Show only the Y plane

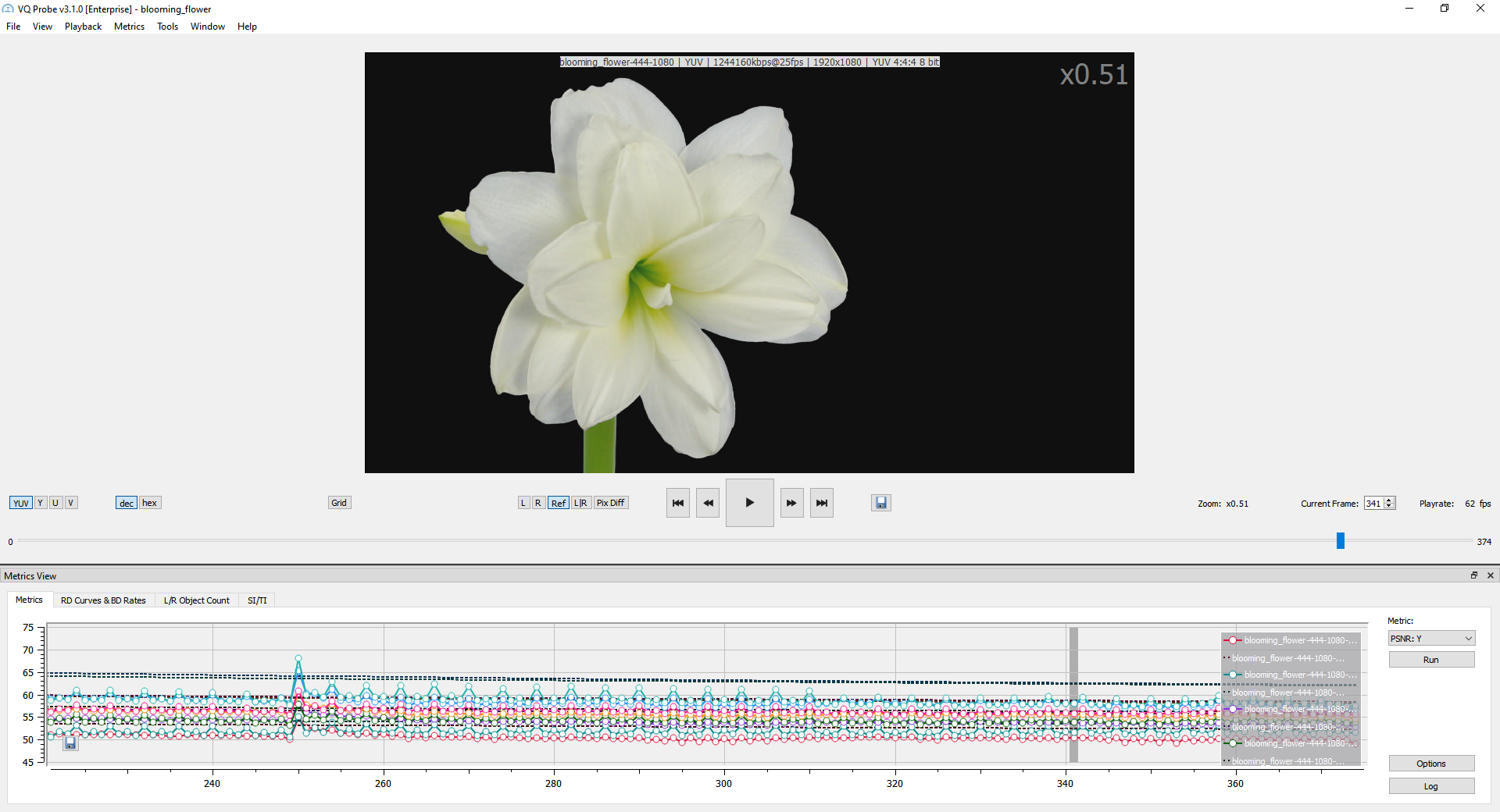click(40, 503)
